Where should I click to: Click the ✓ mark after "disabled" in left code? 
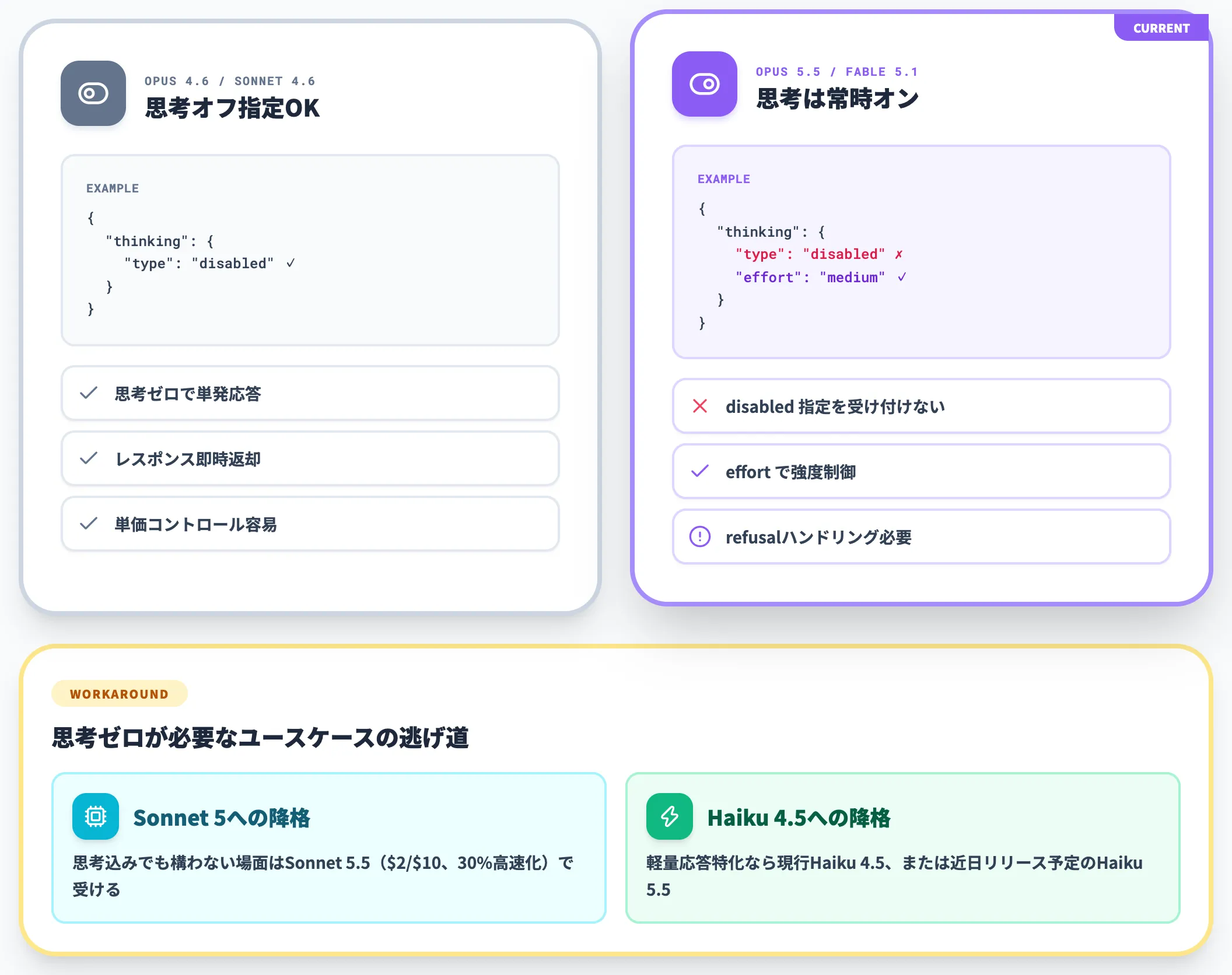[x=290, y=263]
